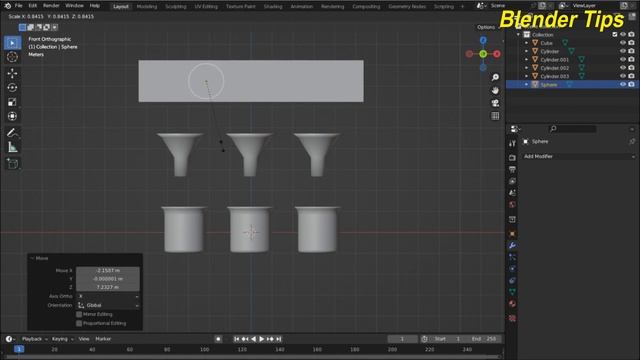This screenshot has height=360, width=640.
Task: Play the animation forward
Action: [262, 339]
